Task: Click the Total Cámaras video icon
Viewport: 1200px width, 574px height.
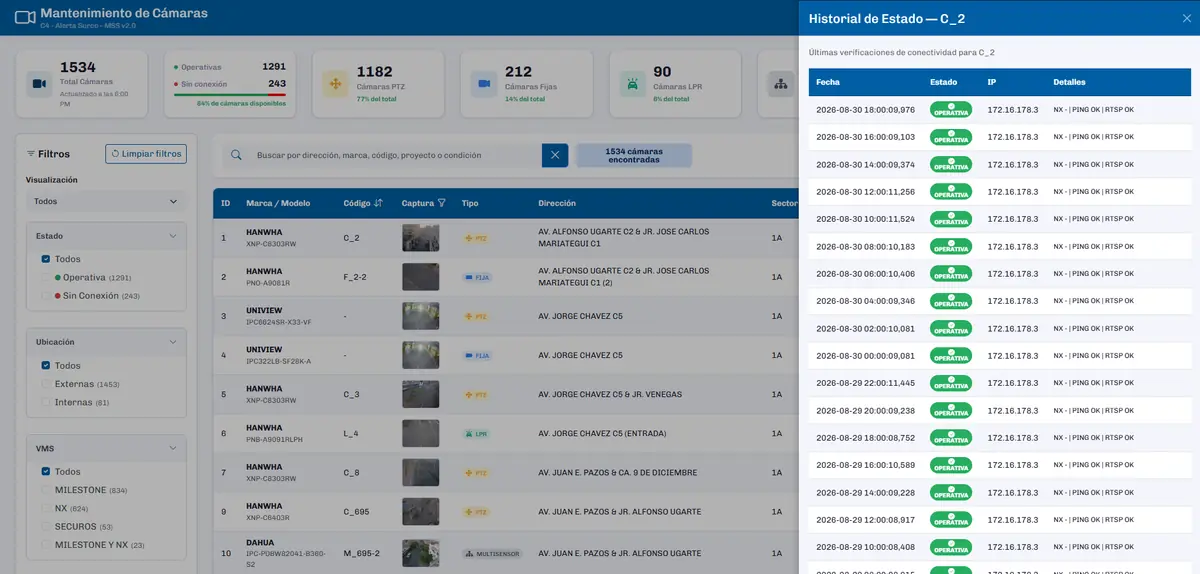Action: 40,84
